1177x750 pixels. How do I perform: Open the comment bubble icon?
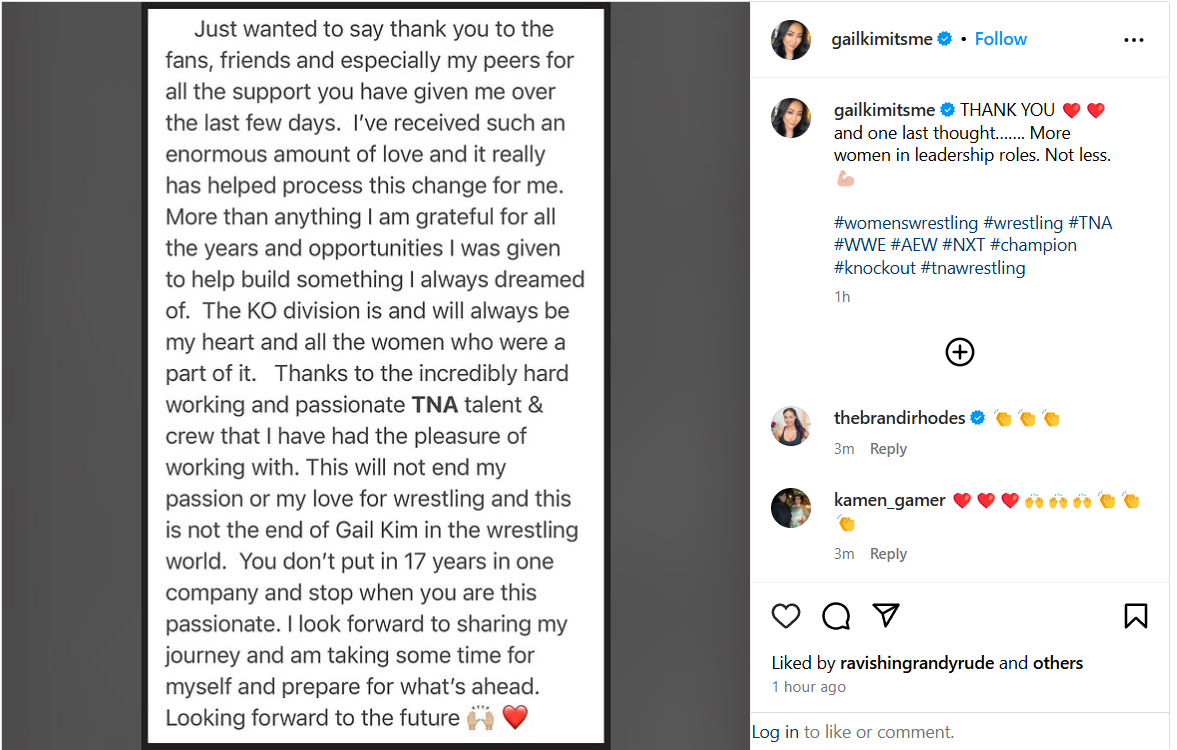tap(836, 616)
